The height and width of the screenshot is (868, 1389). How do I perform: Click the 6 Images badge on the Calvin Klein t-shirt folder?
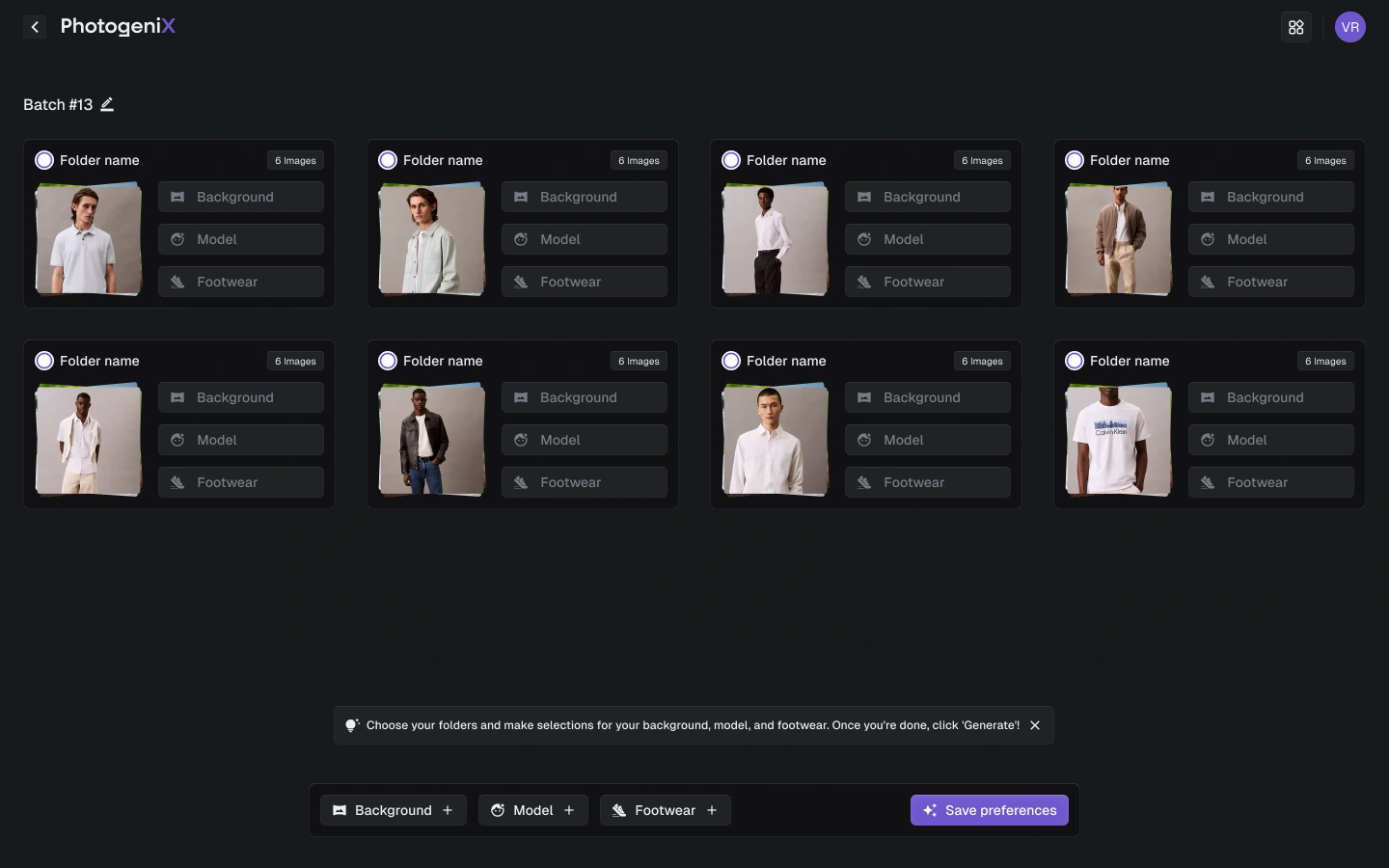[x=1325, y=361]
